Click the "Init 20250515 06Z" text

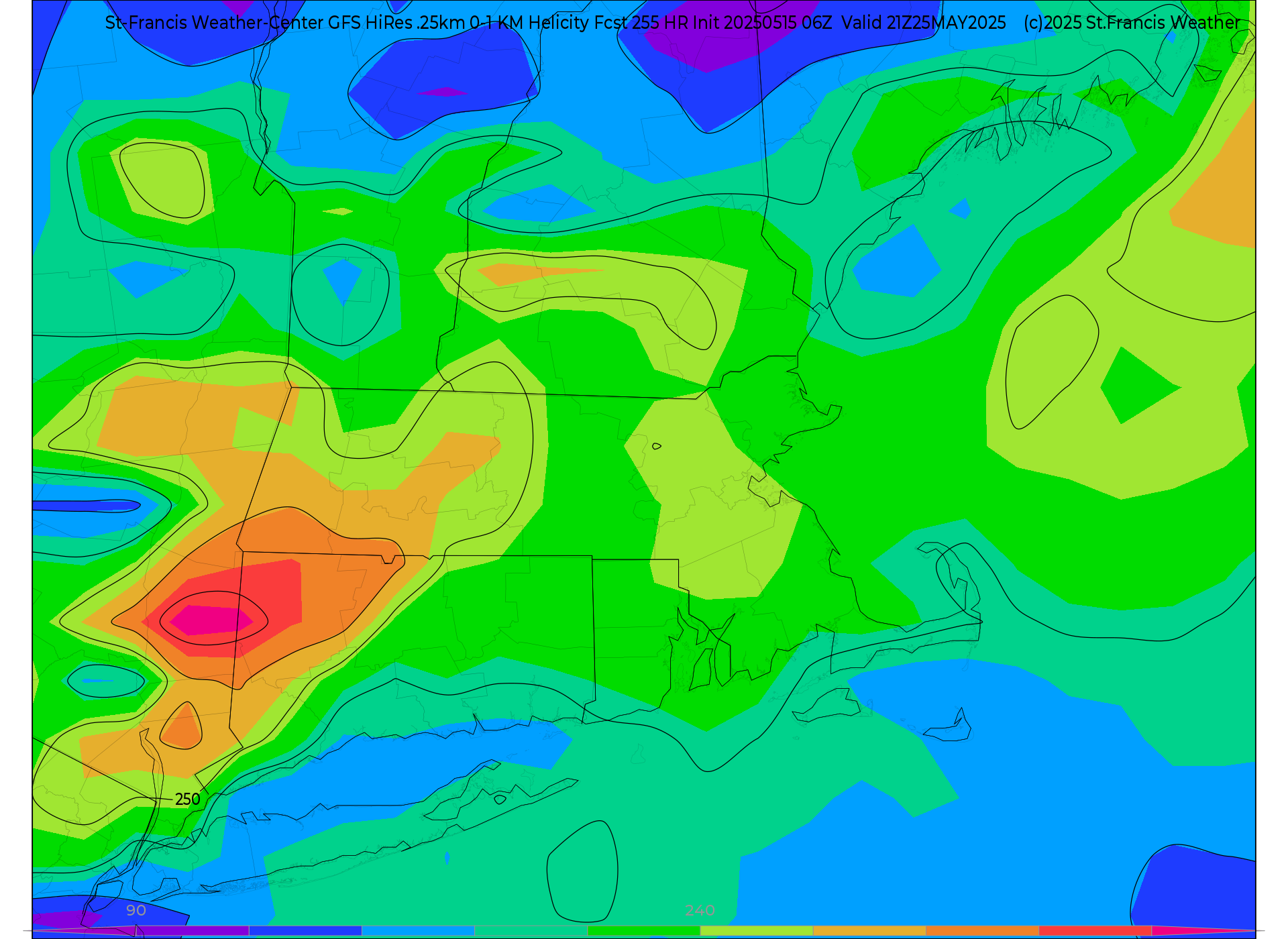762,23
